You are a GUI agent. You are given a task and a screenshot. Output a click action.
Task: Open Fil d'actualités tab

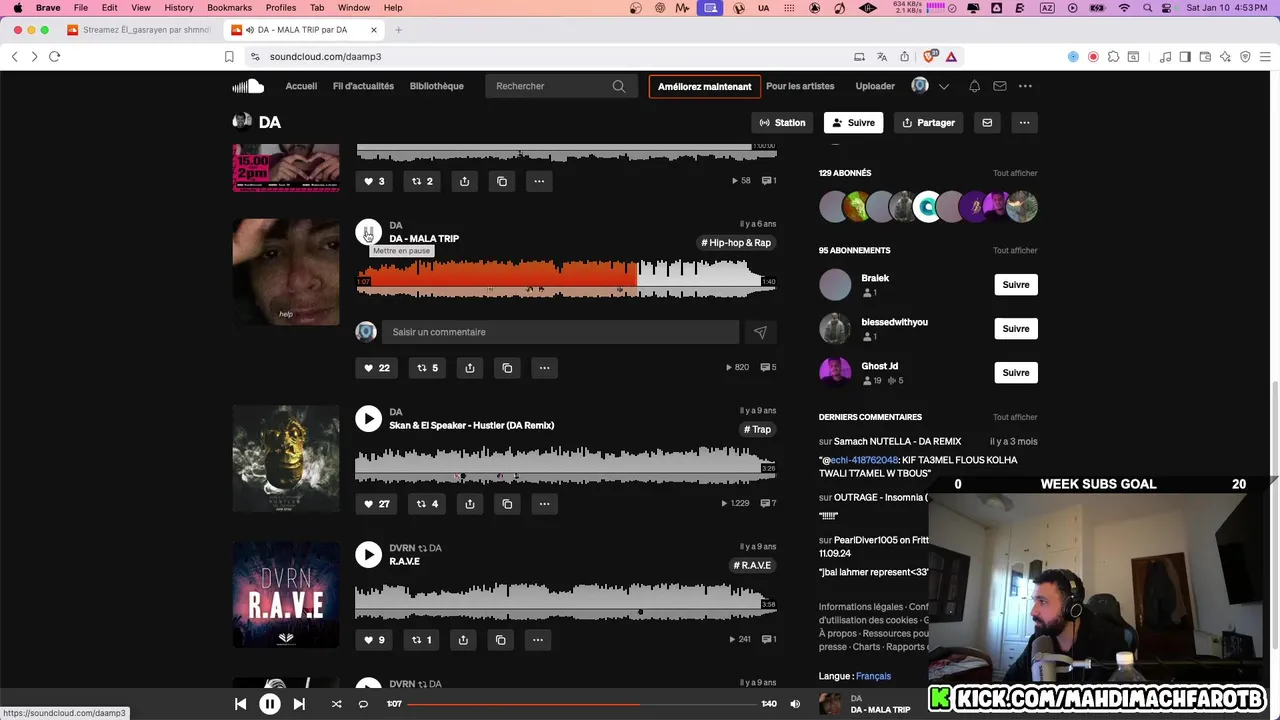(x=363, y=86)
